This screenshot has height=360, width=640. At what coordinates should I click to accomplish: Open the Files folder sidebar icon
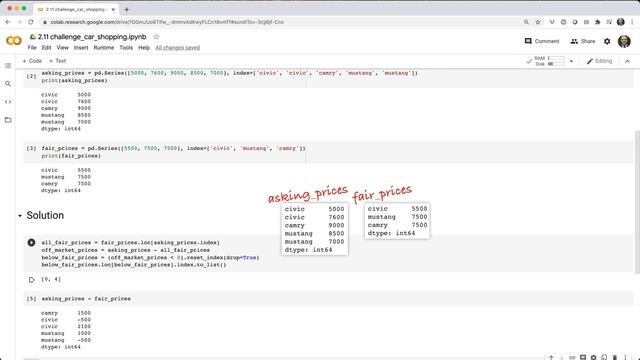pyautogui.click(x=8, y=120)
